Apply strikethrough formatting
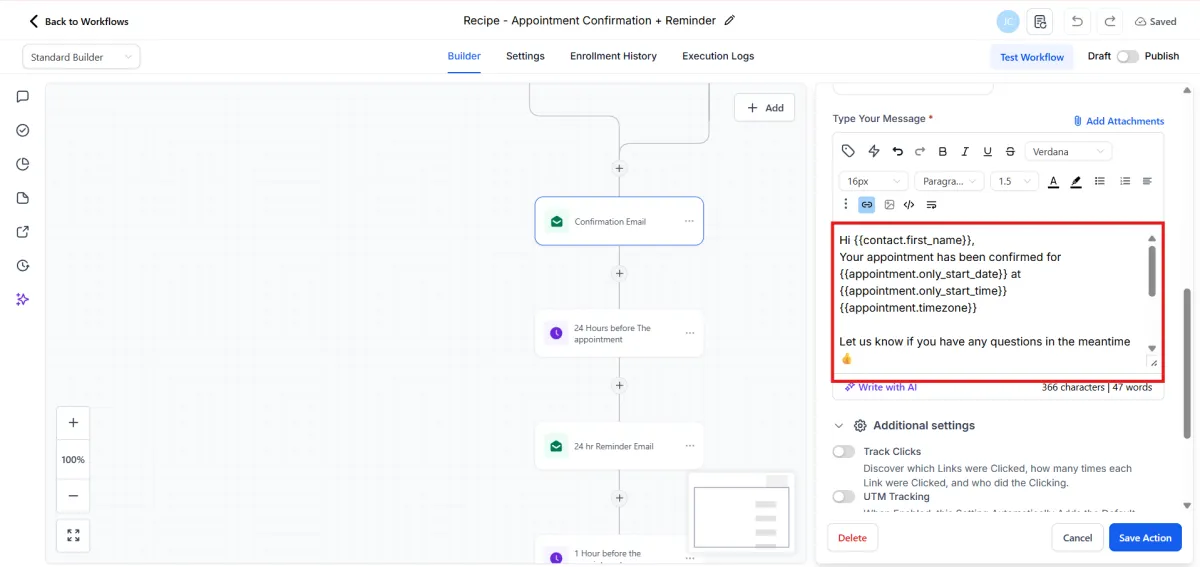This screenshot has height=567, width=1200. [x=1010, y=151]
